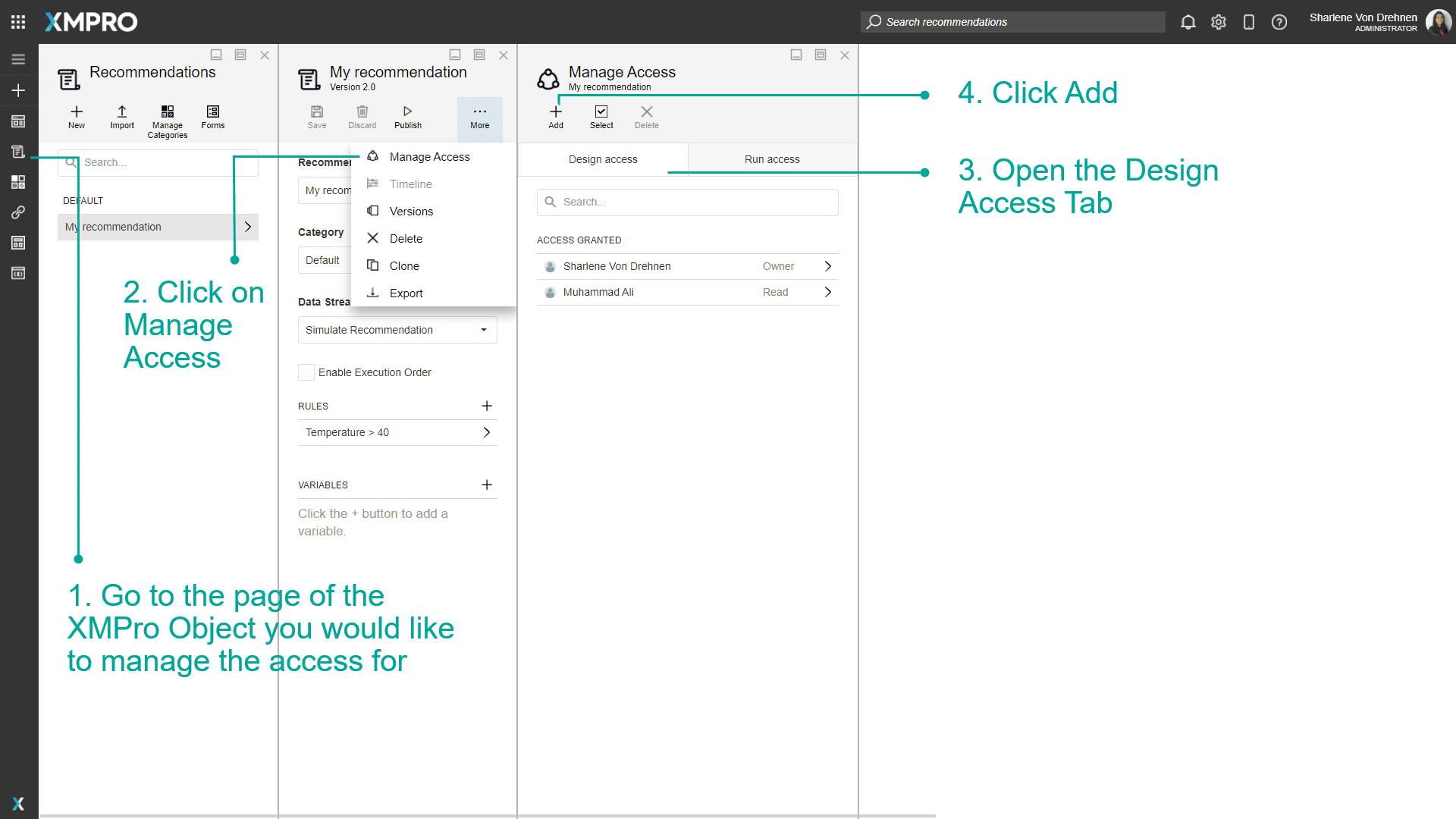Expand the Temperature > 40 rule

(485, 432)
